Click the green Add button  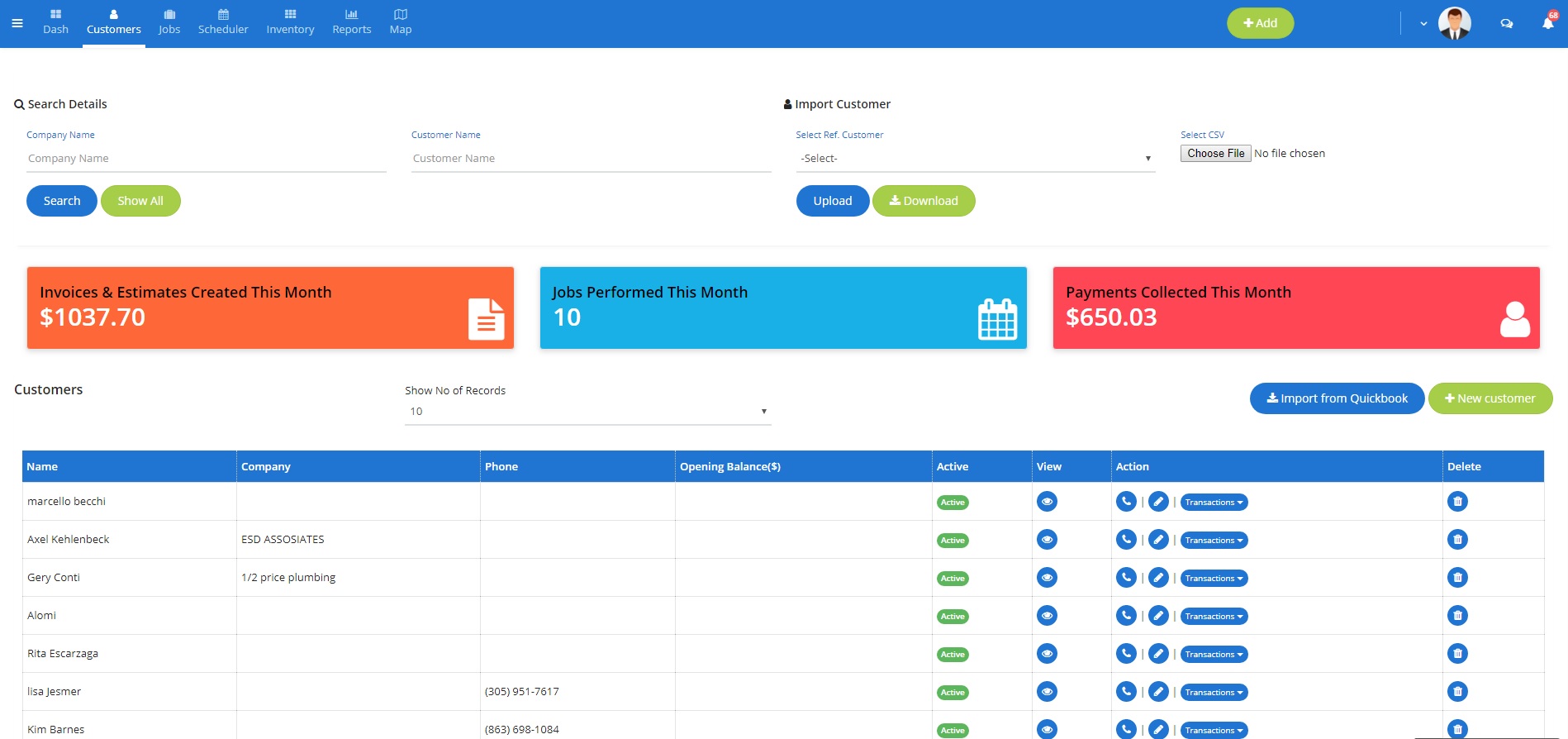point(1260,23)
